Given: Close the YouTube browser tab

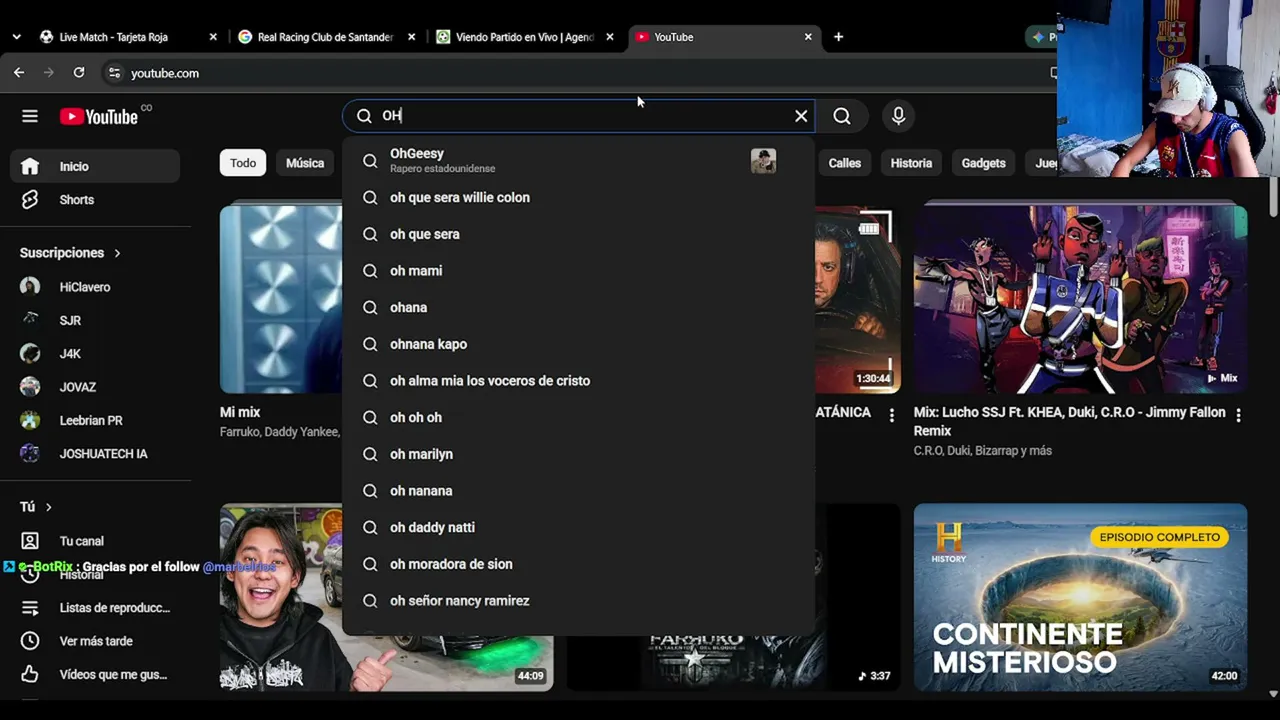Looking at the screenshot, I should pyautogui.click(x=808, y=37).
